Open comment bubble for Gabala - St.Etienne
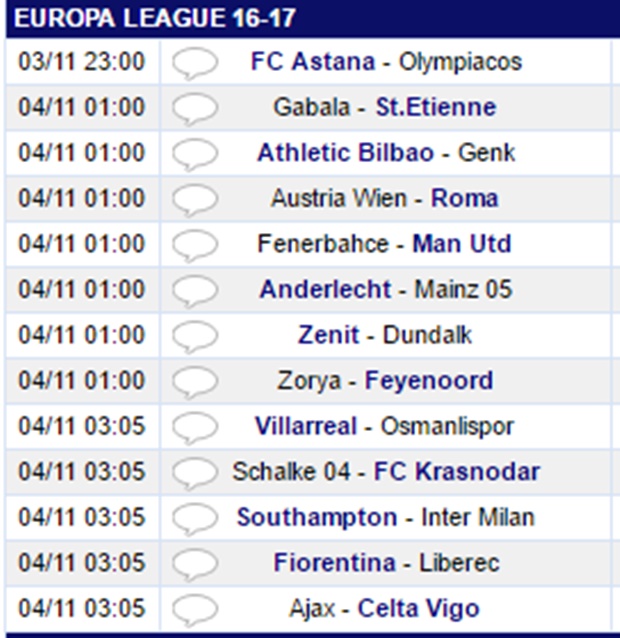The image size is (620, 638). [195, 108]
